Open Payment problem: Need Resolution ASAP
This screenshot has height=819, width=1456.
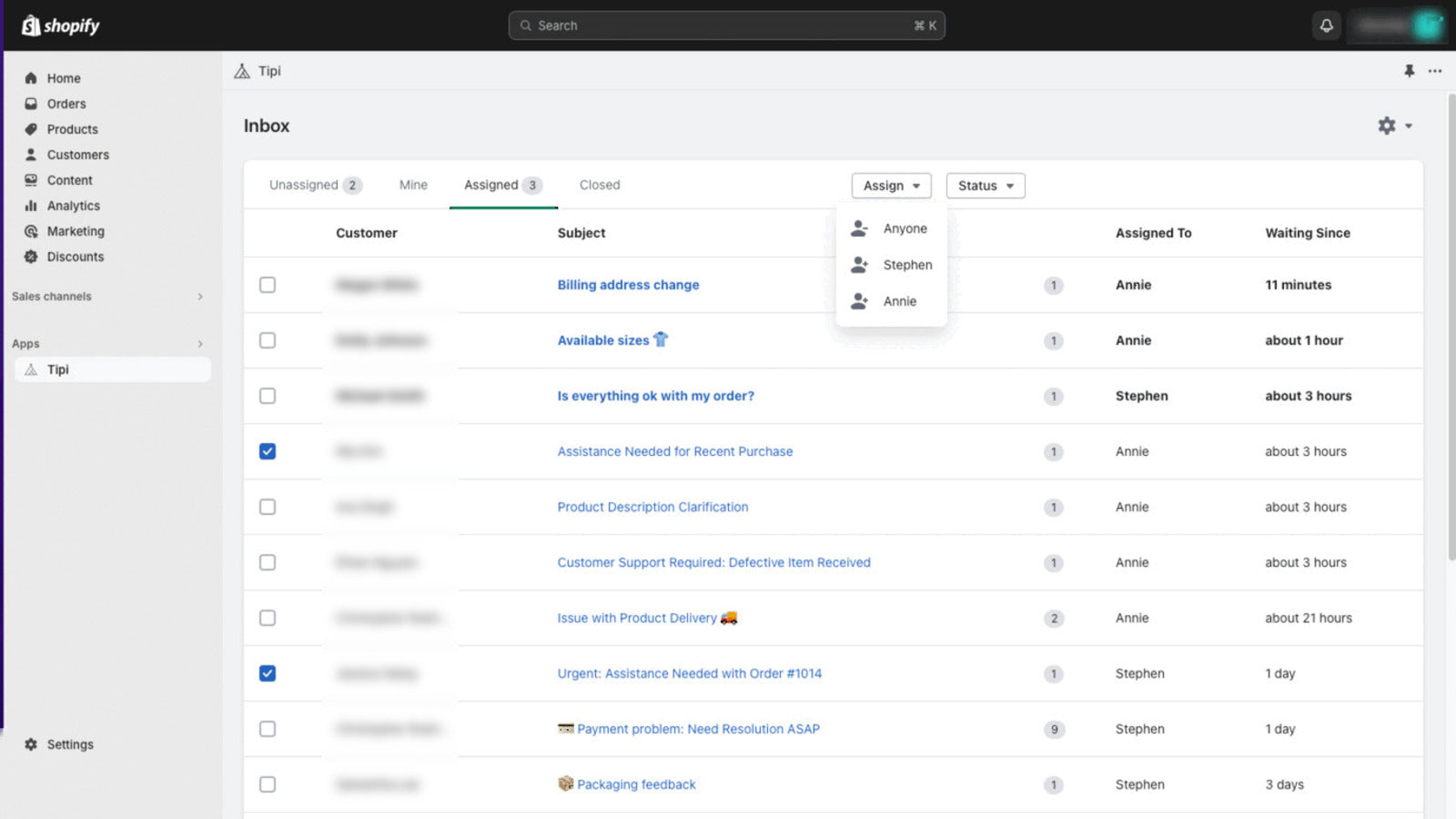click(697, 729)
